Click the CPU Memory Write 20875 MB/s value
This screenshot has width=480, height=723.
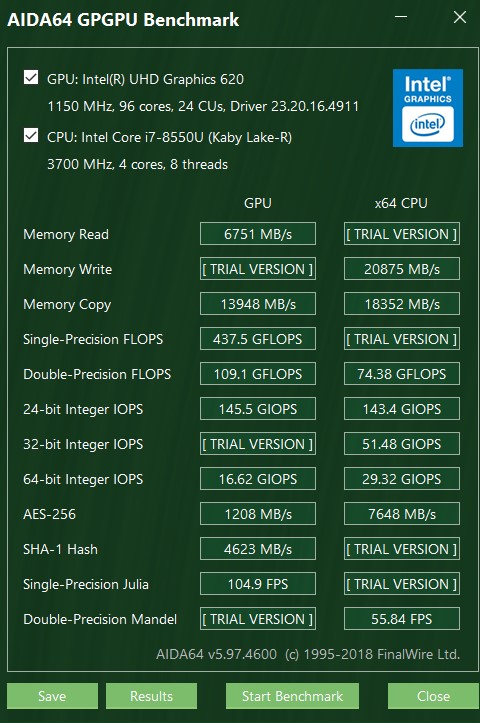pos(402,269)
